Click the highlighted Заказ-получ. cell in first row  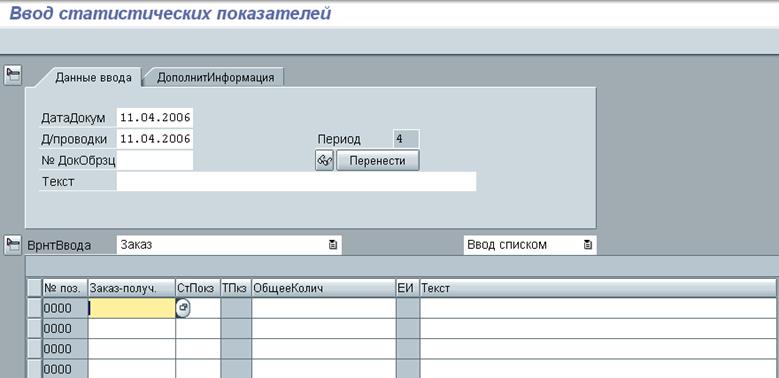[x=132, y=308]
